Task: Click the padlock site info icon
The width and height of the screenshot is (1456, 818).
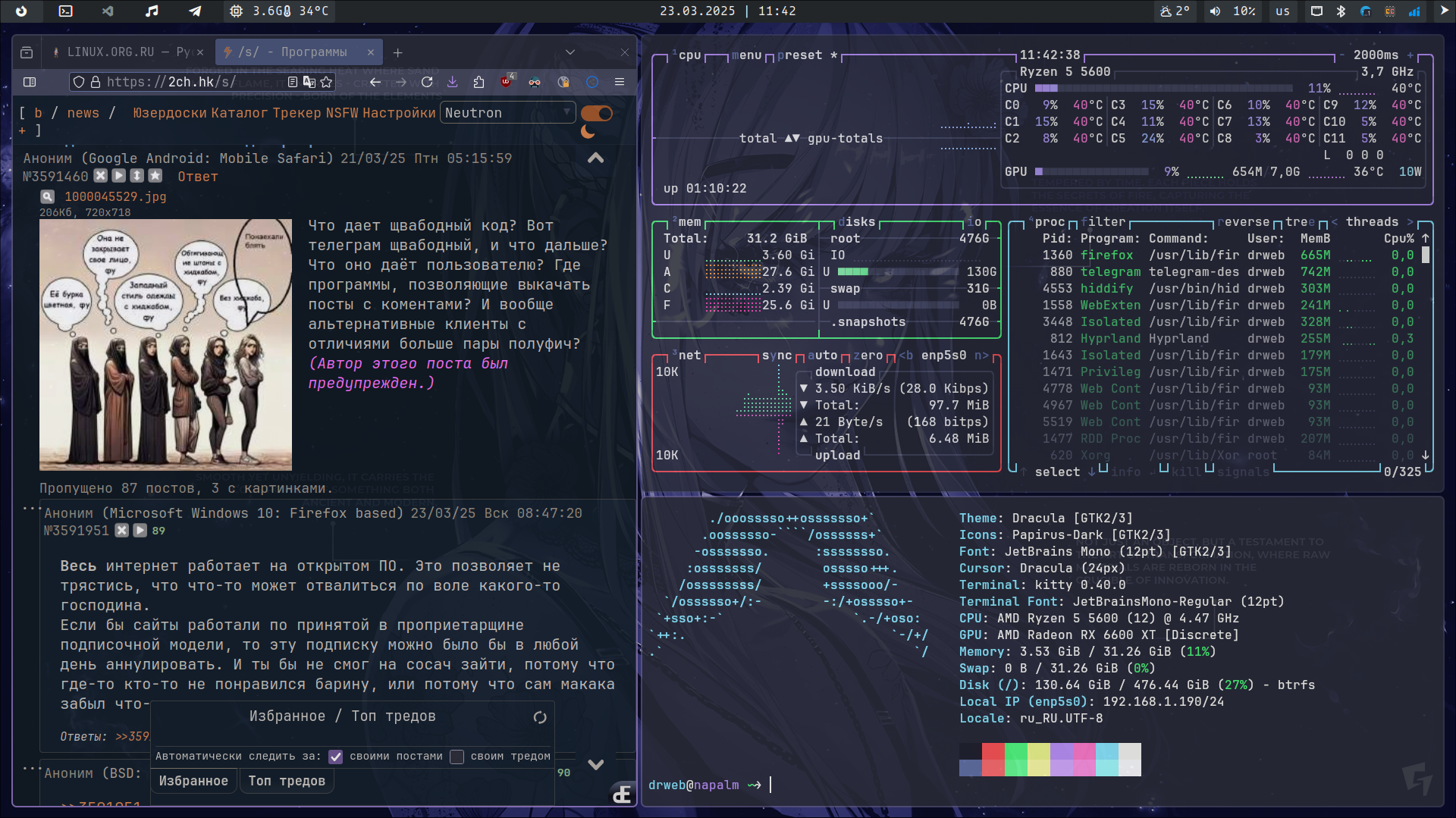Action: point(96,82)
